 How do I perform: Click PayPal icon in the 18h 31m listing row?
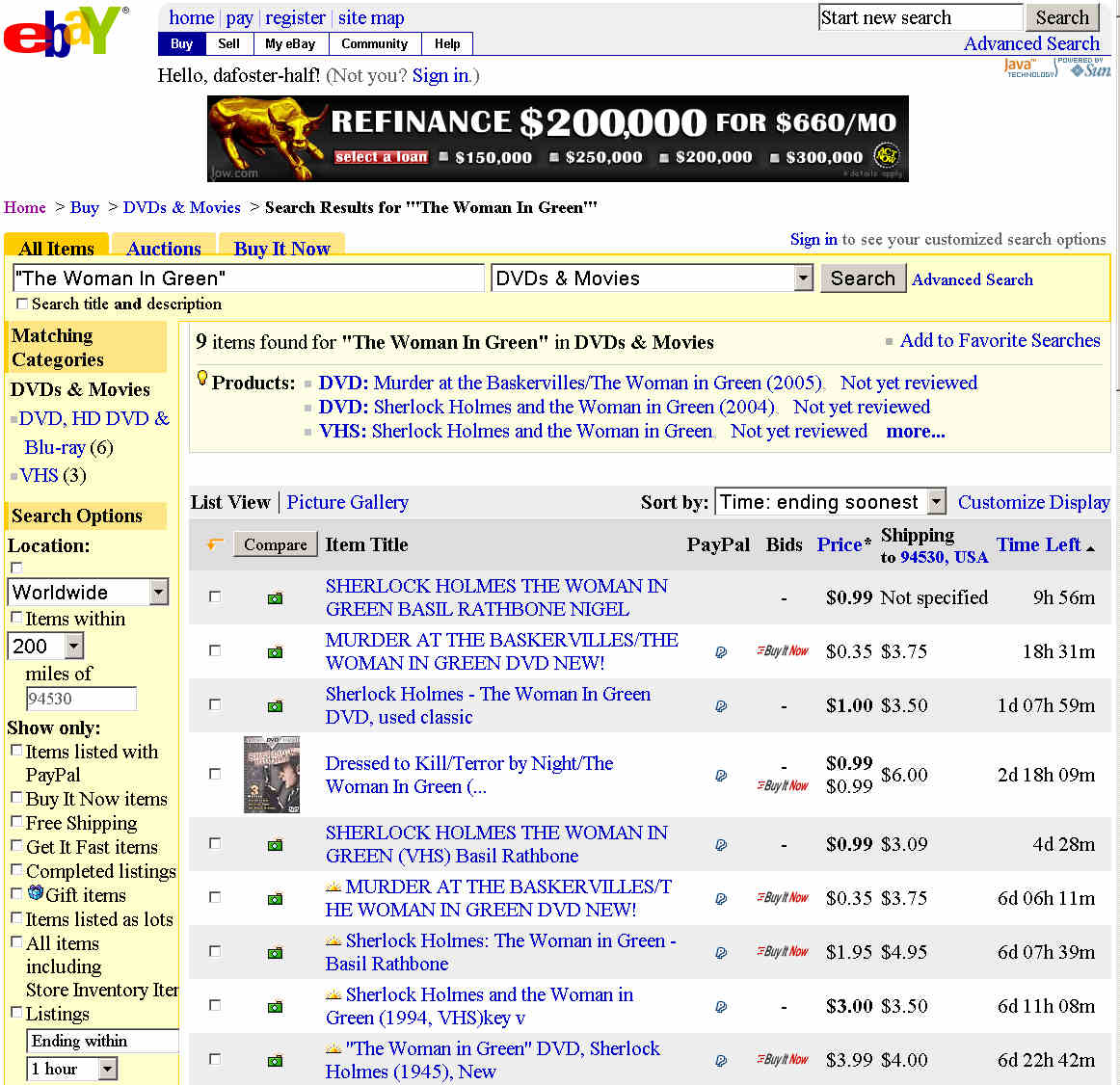click(x=721, y=652)
